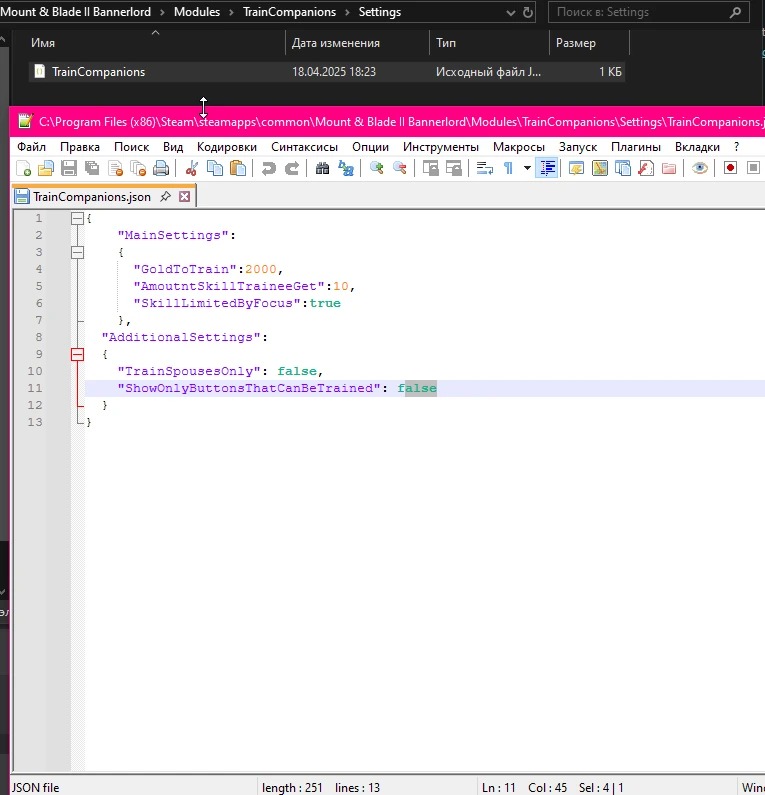This screenshot has height=795, width=765.
Task: Redo the last undone edit
Action: (x=292, y=168)
